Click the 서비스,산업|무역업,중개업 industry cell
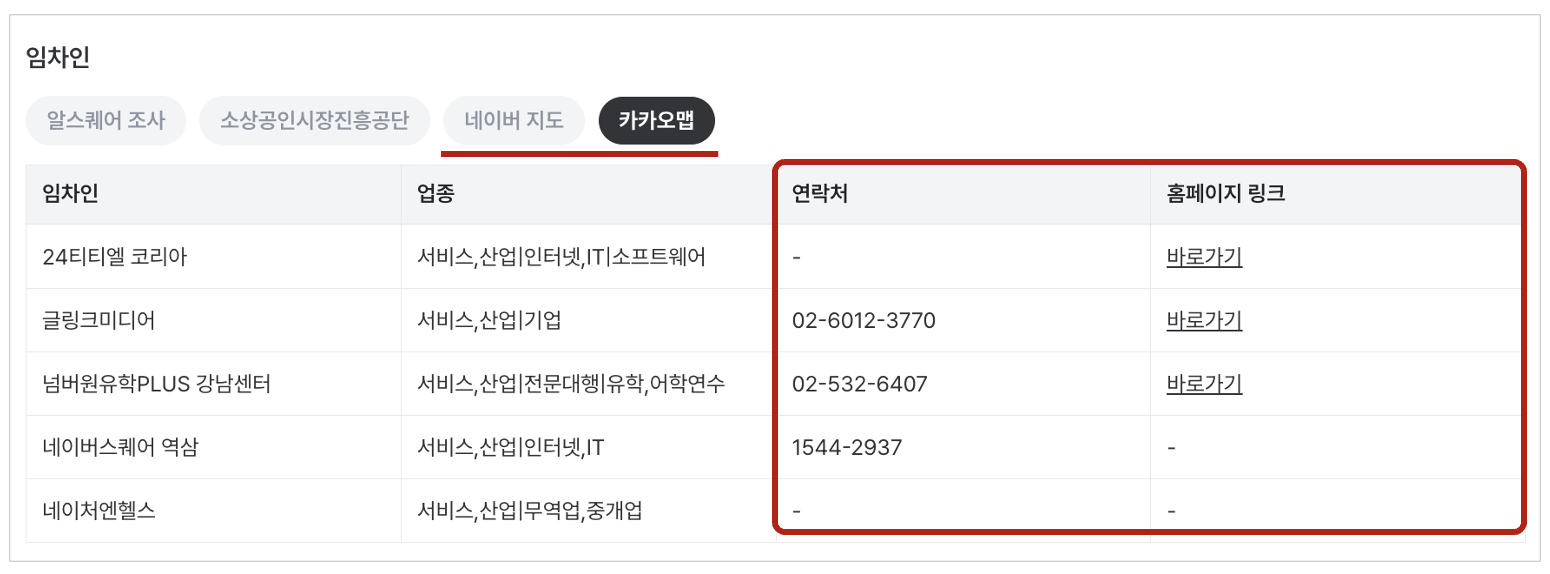 [529, 511]
